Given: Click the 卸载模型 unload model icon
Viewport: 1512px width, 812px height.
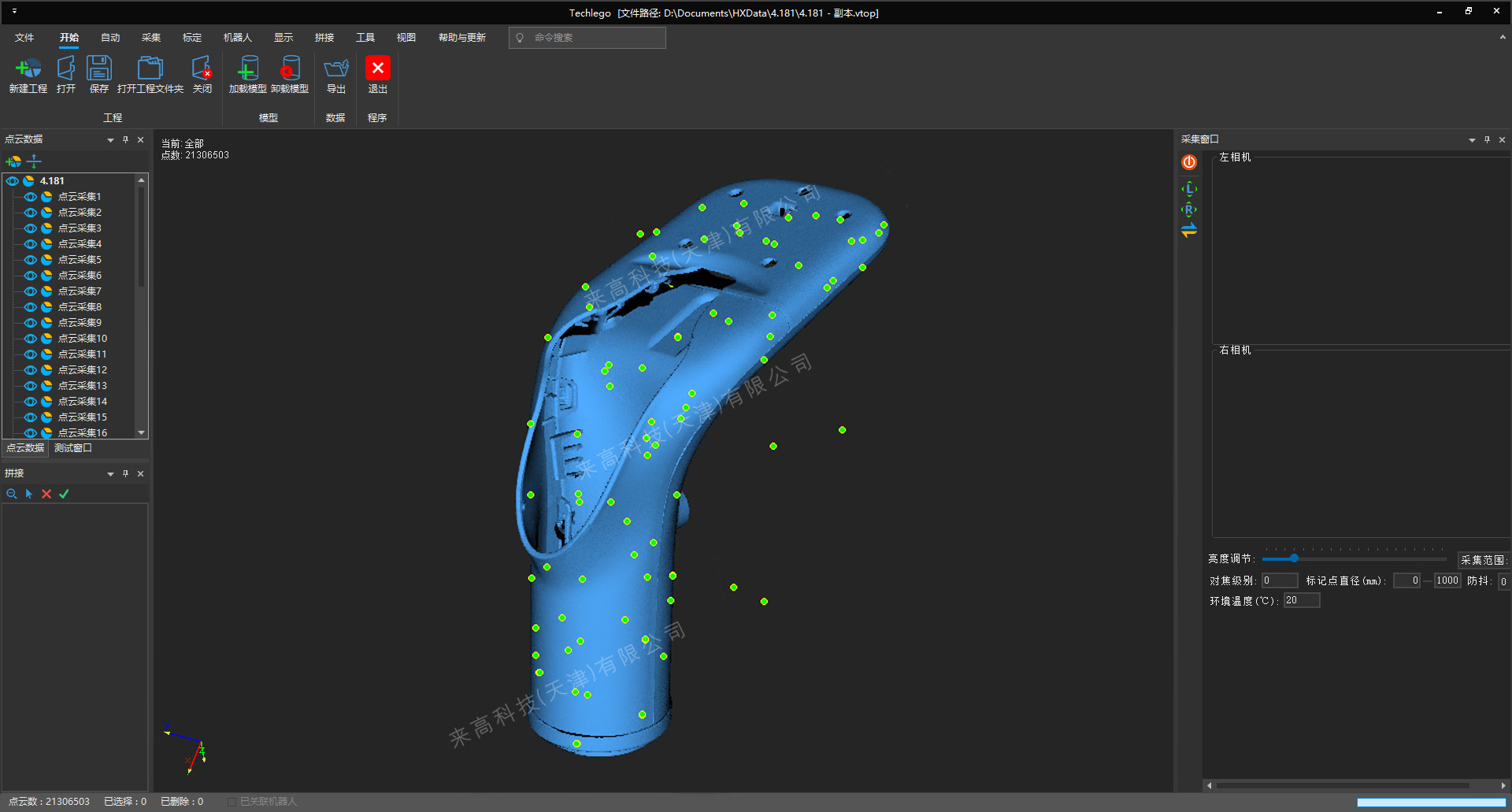Looking at the screenshot, I should (290, 69).
